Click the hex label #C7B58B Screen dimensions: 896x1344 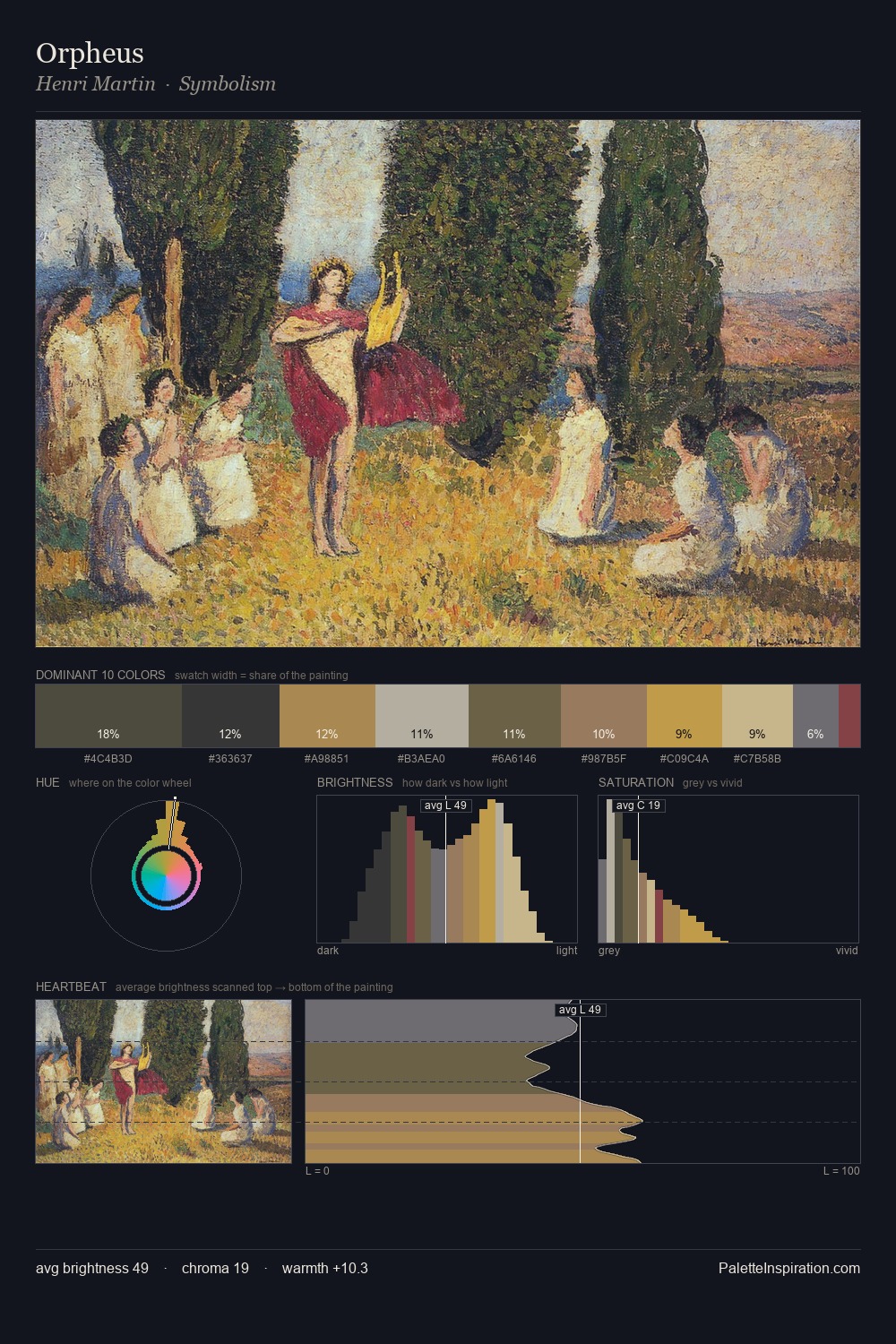[x=757, y=759]
